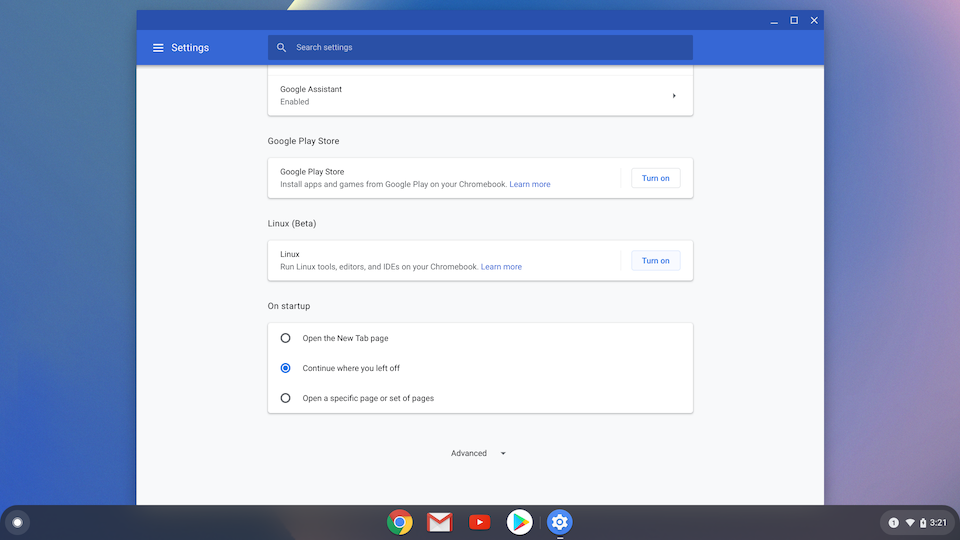
Task: Close the Settings window
Action: [x=814, y=20]
